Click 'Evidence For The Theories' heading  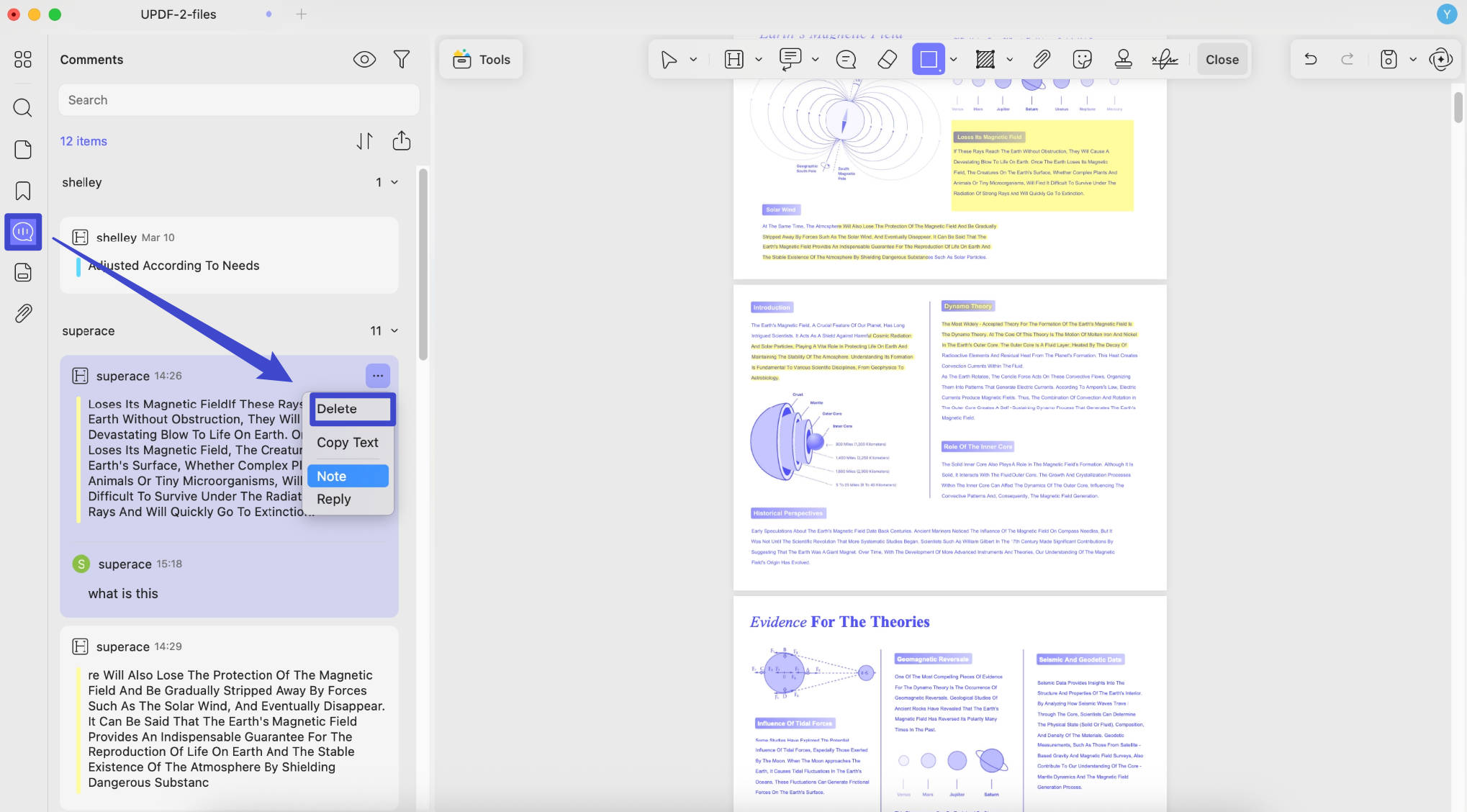840,622
